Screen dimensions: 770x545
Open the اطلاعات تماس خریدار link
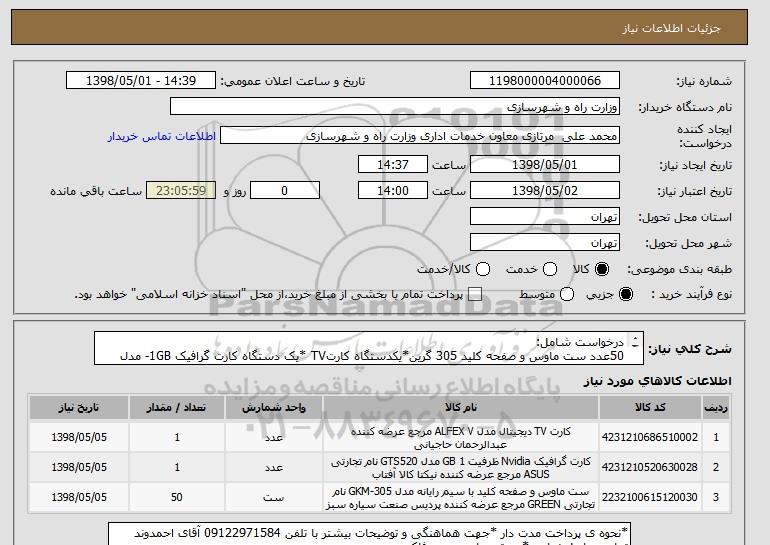pyautogui.click(x=162, y=136)
